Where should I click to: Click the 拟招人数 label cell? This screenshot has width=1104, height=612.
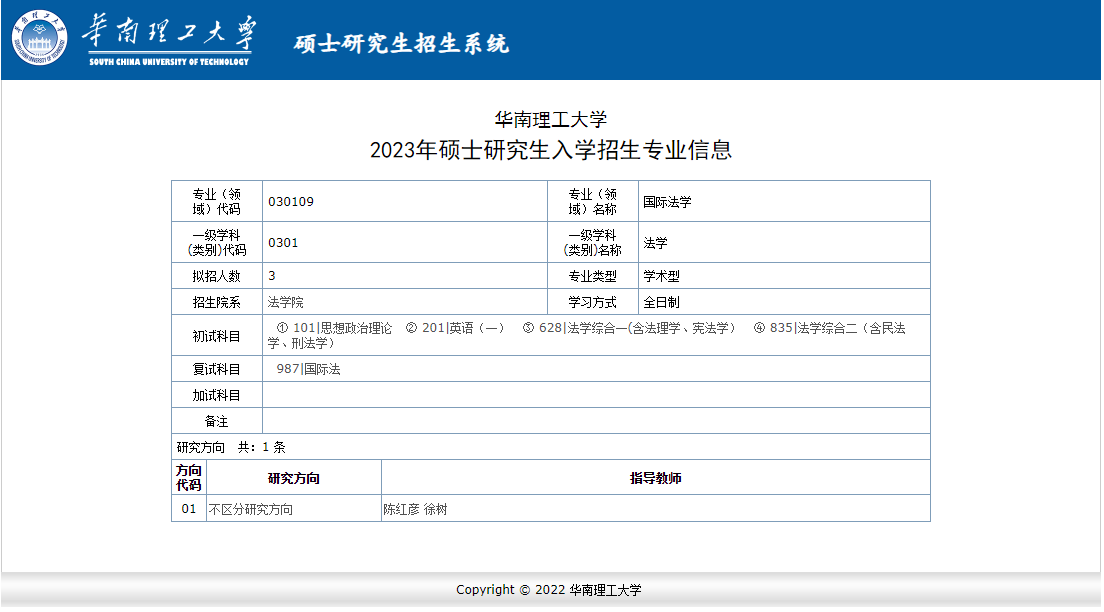coord(217,276)
